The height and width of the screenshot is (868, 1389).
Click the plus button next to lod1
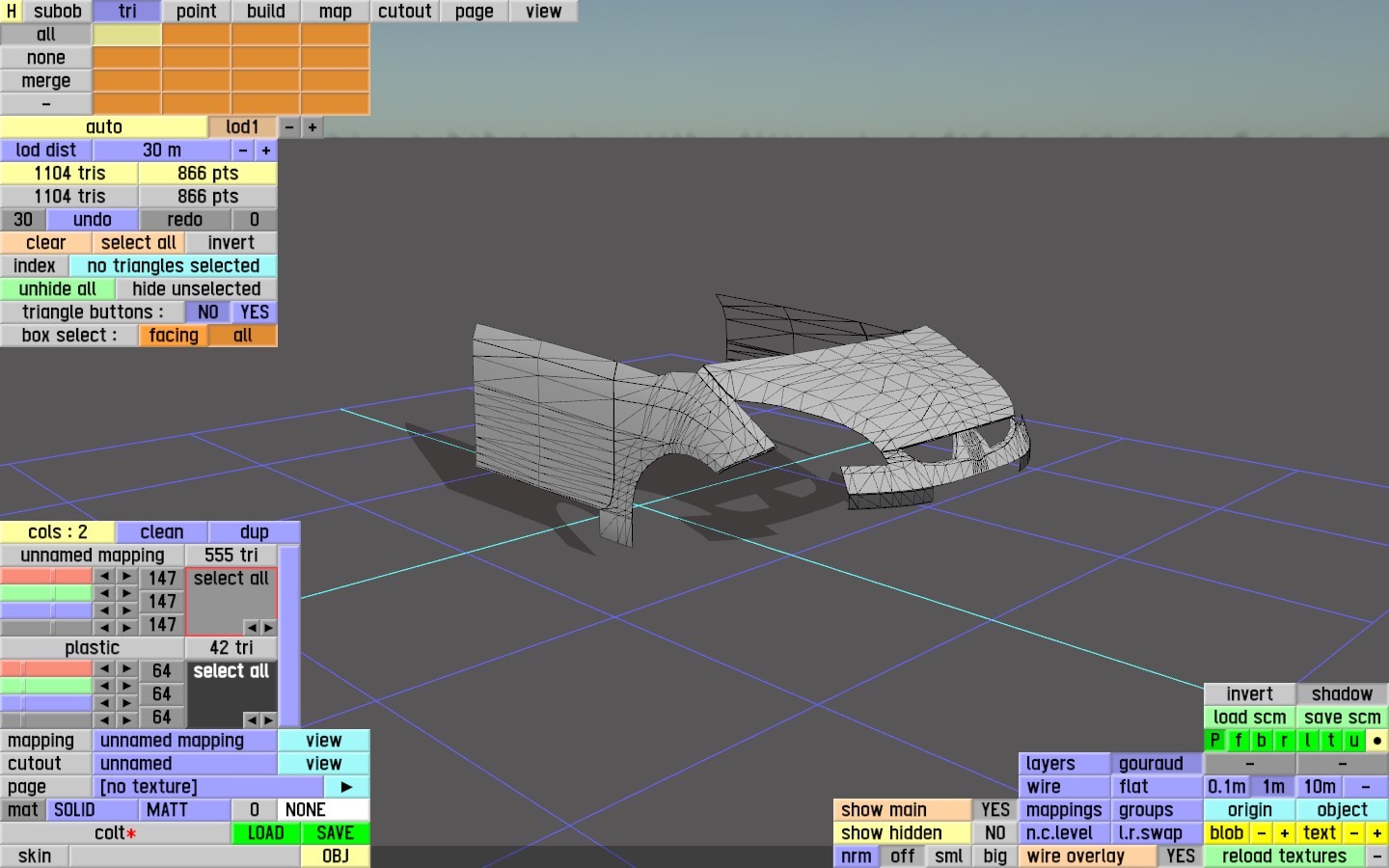[313, 127]
